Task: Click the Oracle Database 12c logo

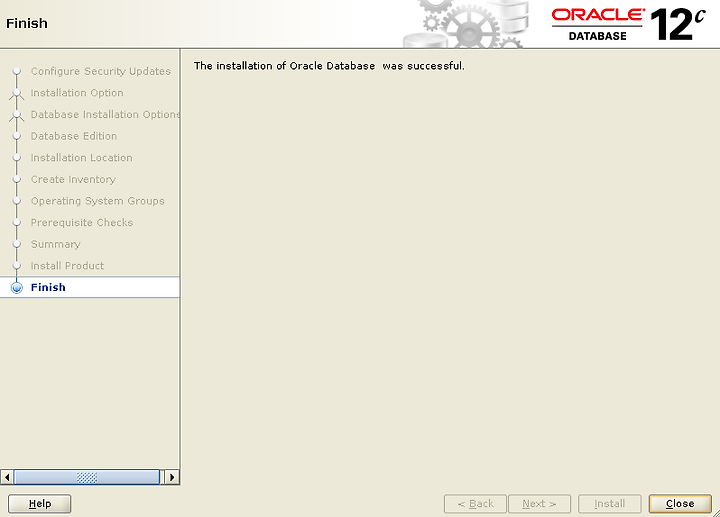Action: [x=628, y=24]
